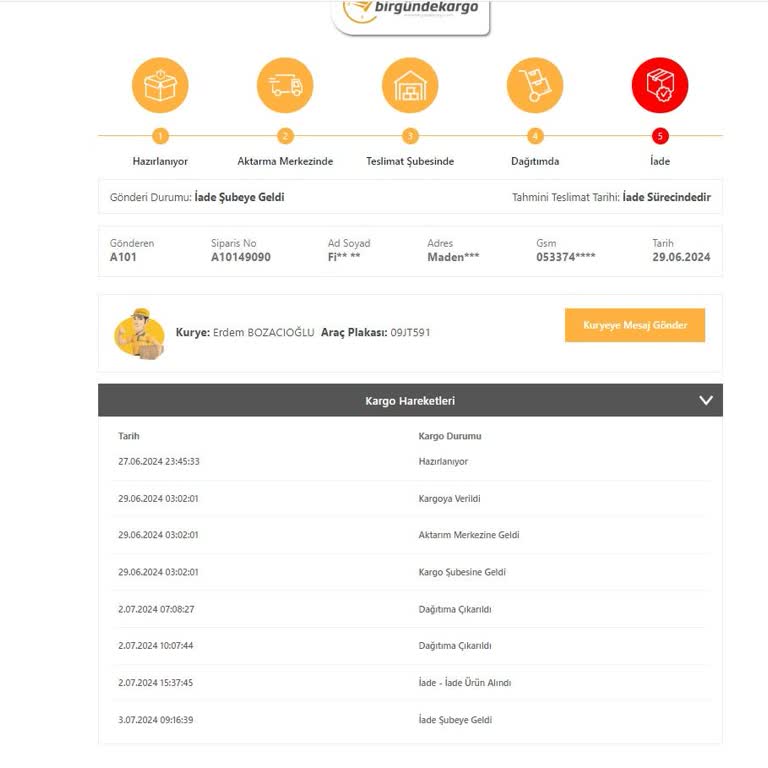Click the İade Şubeye Geldi table row

[x=410, y=720]
